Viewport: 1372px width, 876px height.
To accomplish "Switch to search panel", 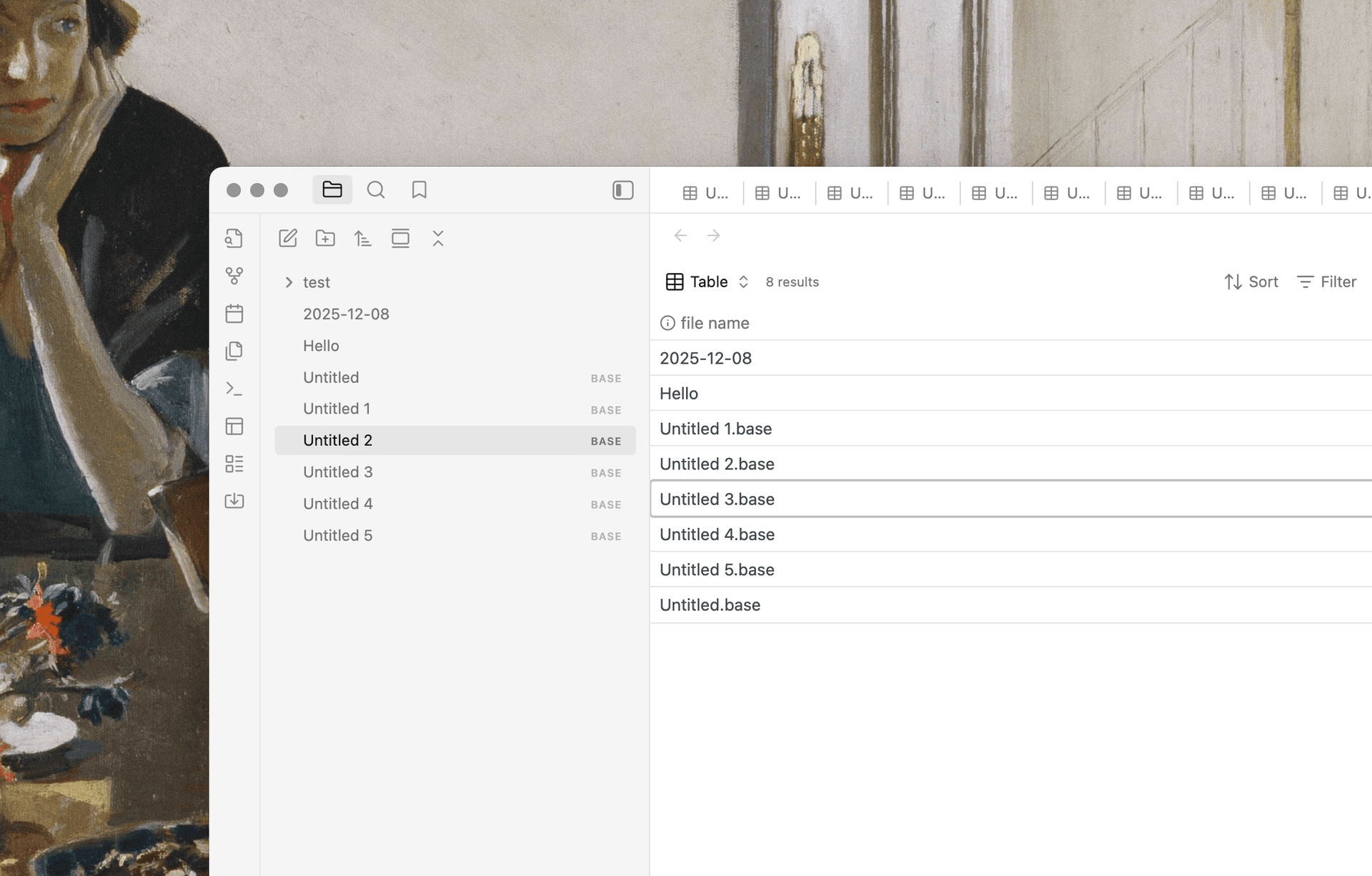I will click(x=376, y=189).
